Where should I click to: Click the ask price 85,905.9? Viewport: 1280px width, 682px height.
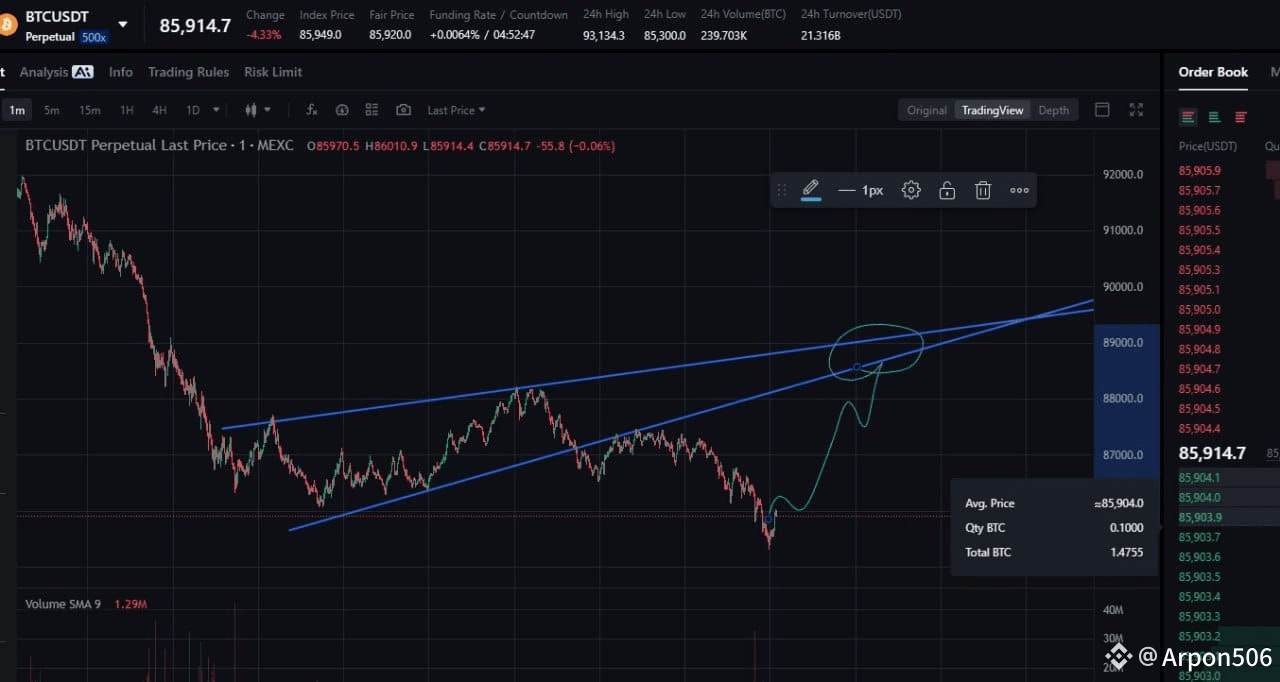click(1199, 171)
